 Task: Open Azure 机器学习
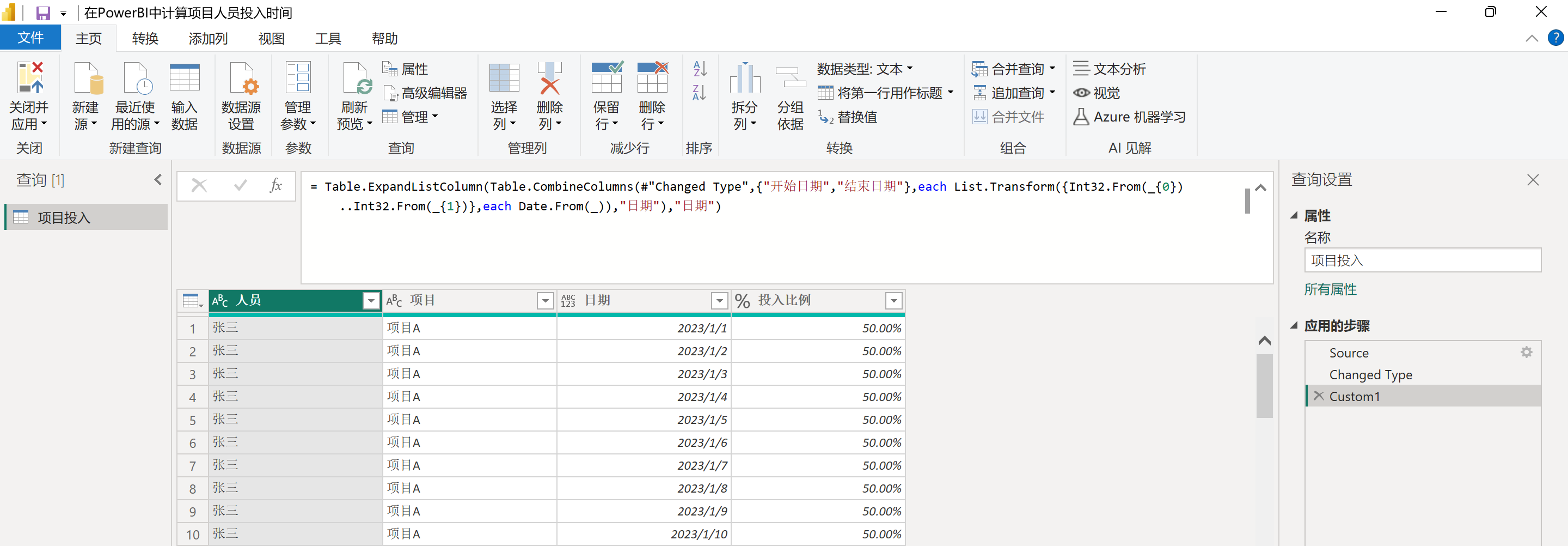(x=1129, y=117)
